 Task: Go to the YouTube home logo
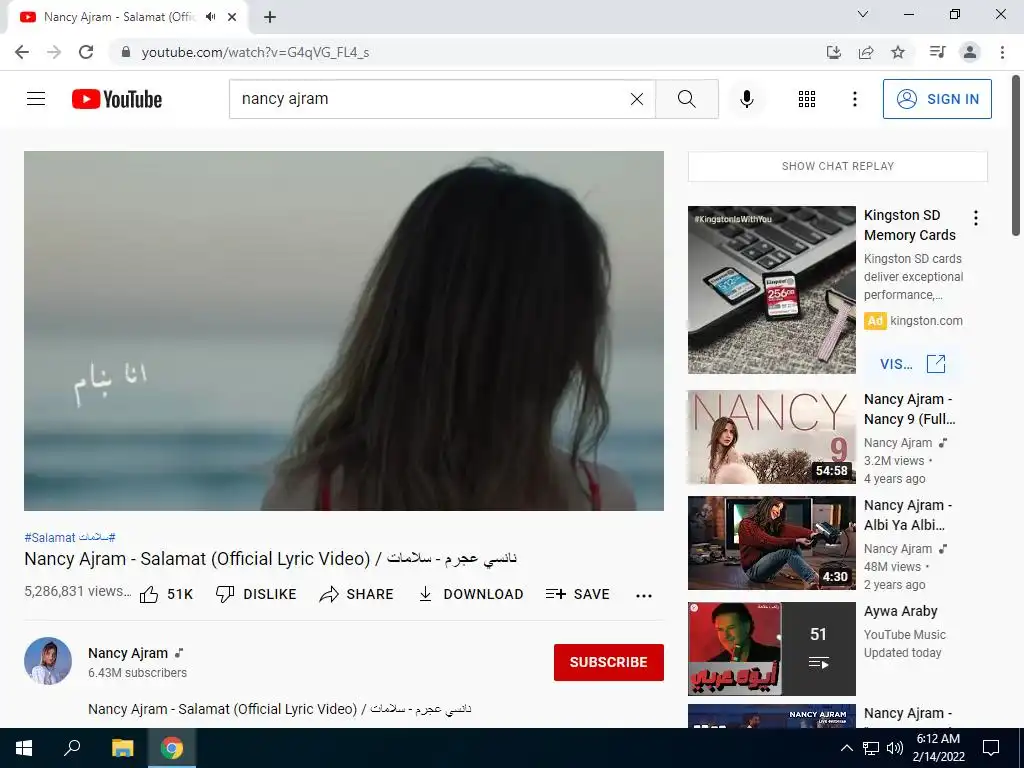pos(117,99)
